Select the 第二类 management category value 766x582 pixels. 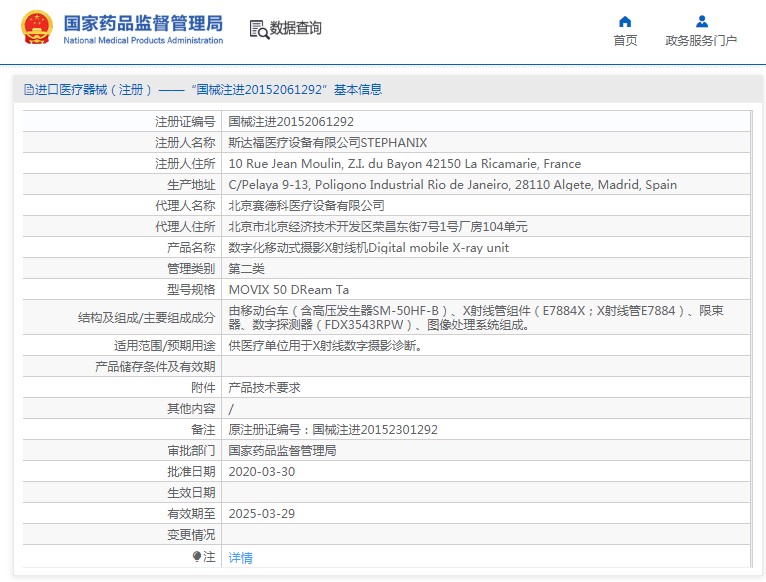coord(247,269)
